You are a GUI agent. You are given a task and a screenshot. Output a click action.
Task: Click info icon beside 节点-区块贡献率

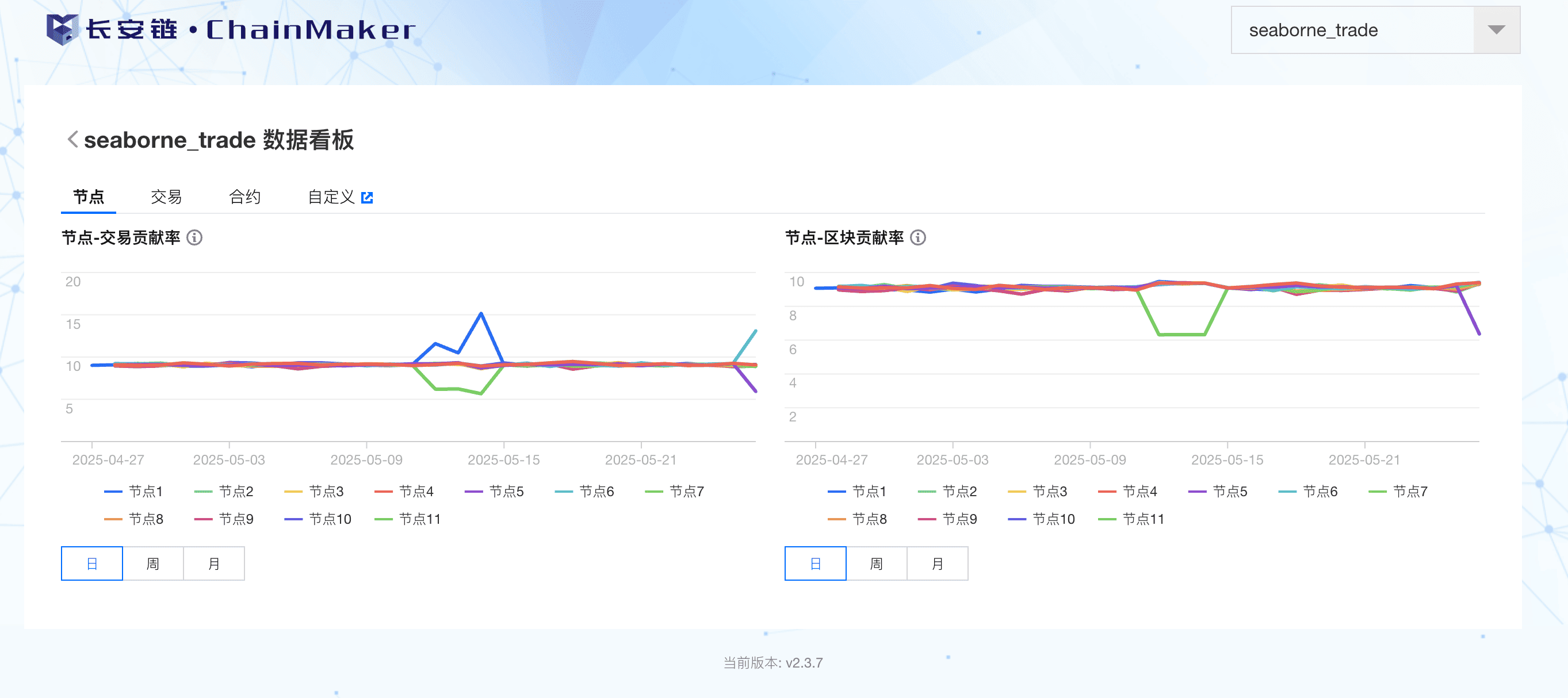pos(918,237)
